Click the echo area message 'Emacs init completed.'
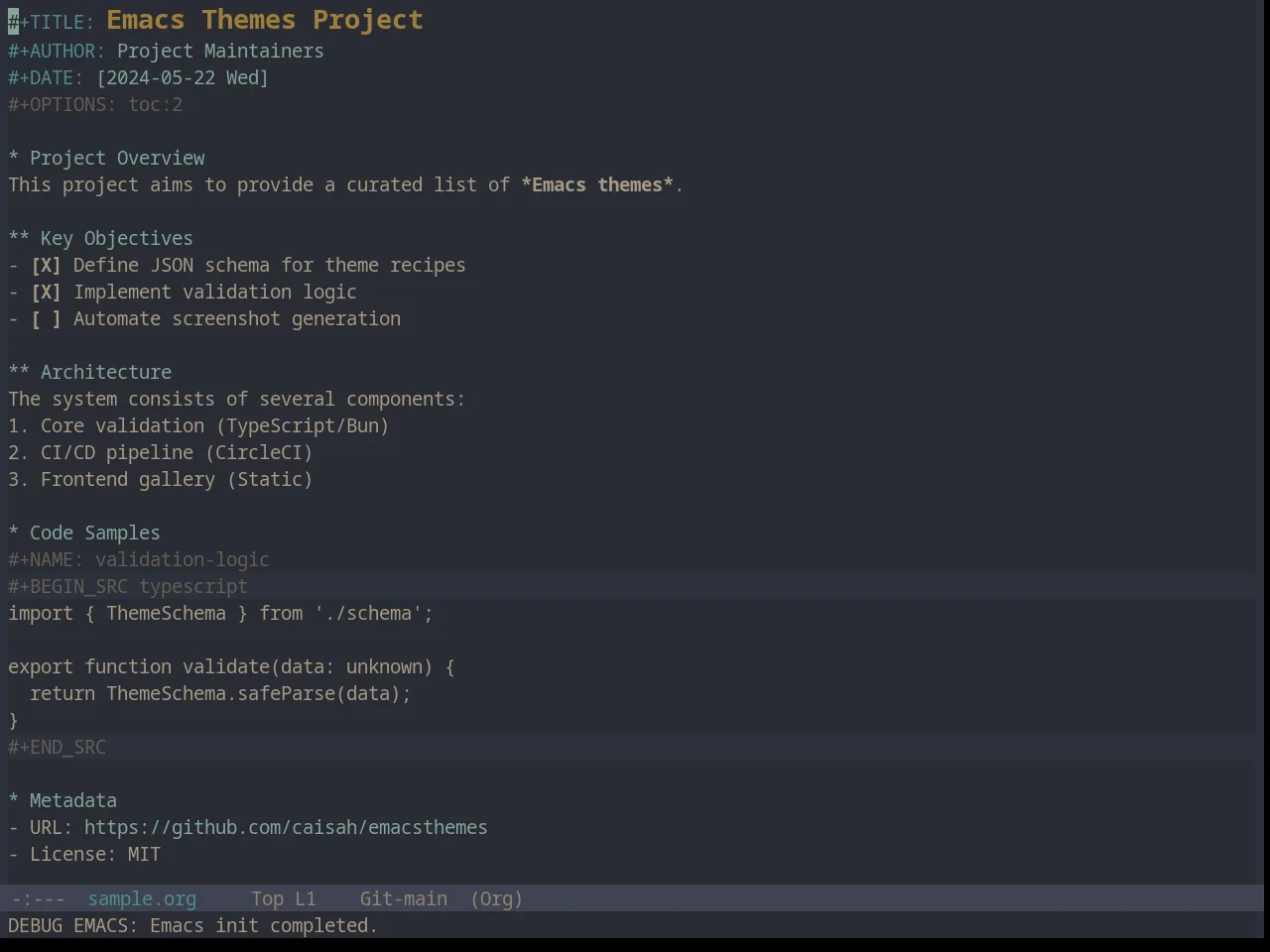 pyautogui.click(x=264, y=926)
